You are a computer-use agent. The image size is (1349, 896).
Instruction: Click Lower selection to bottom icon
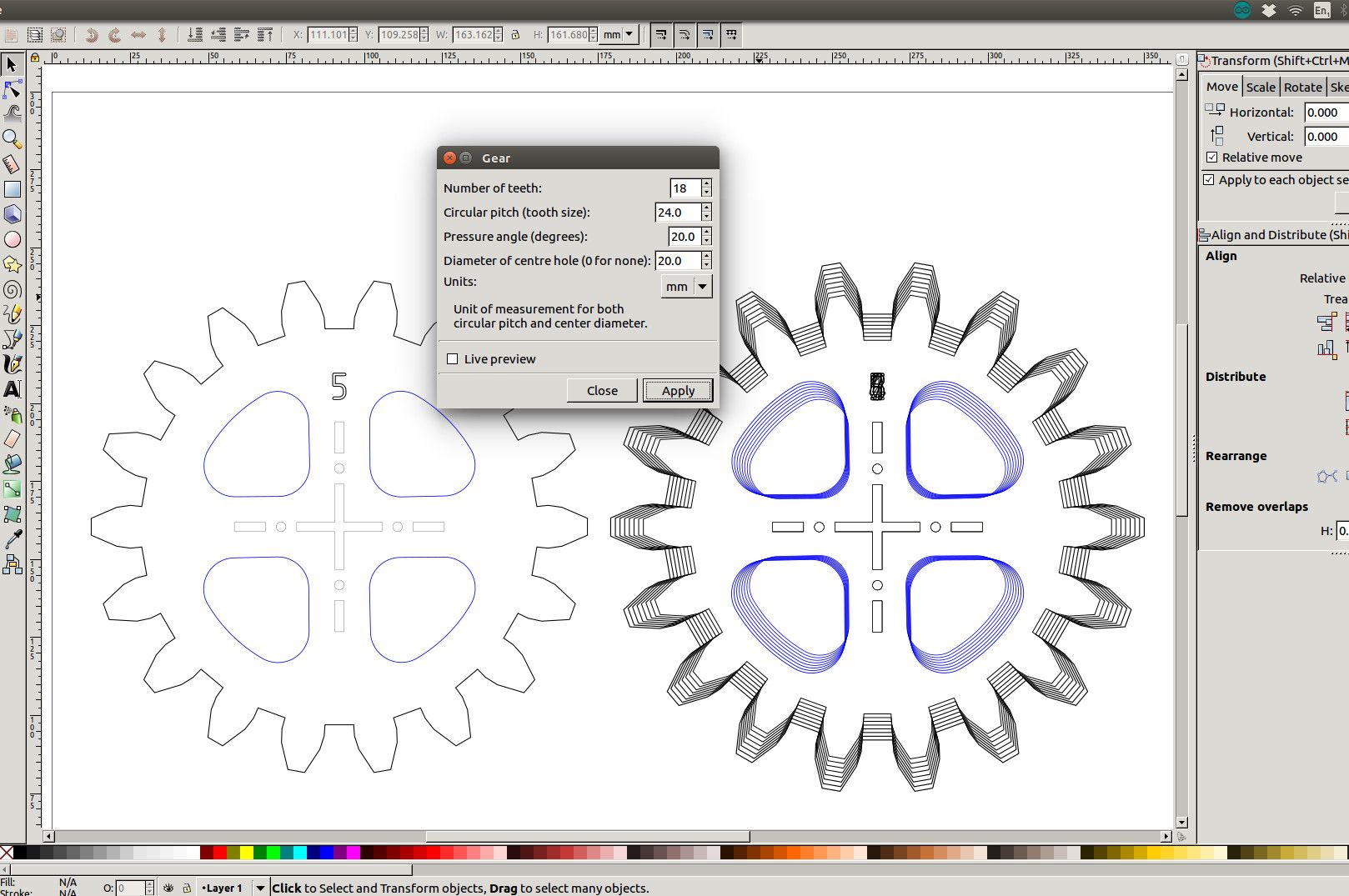[195, 35]
